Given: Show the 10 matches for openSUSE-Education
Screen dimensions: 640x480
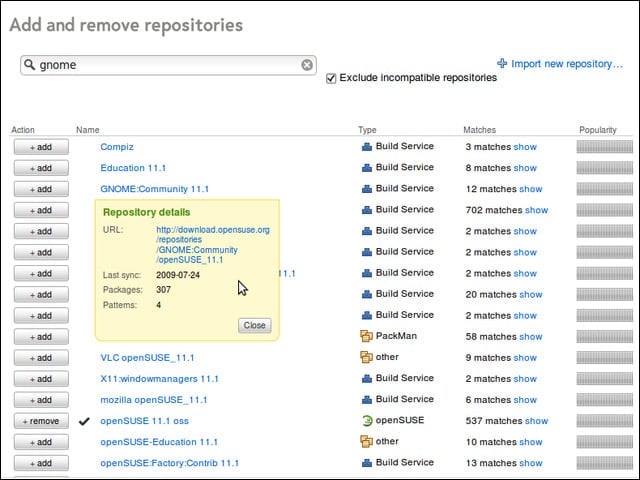Looking at the screenshot, I should [531, 442].
